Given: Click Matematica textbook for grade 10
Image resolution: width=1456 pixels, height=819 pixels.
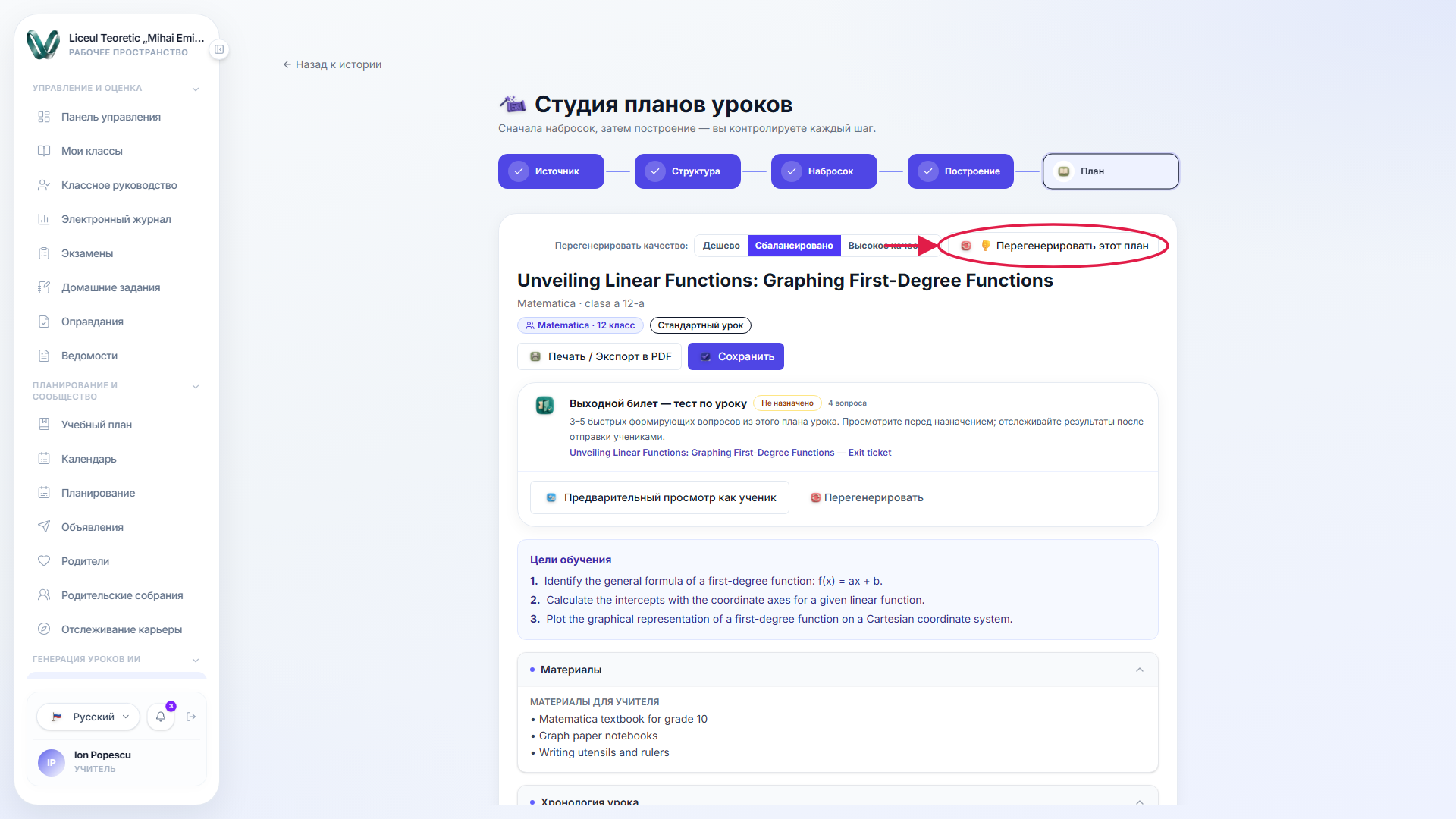Looking at the screenshot, I should pos(623,719).
